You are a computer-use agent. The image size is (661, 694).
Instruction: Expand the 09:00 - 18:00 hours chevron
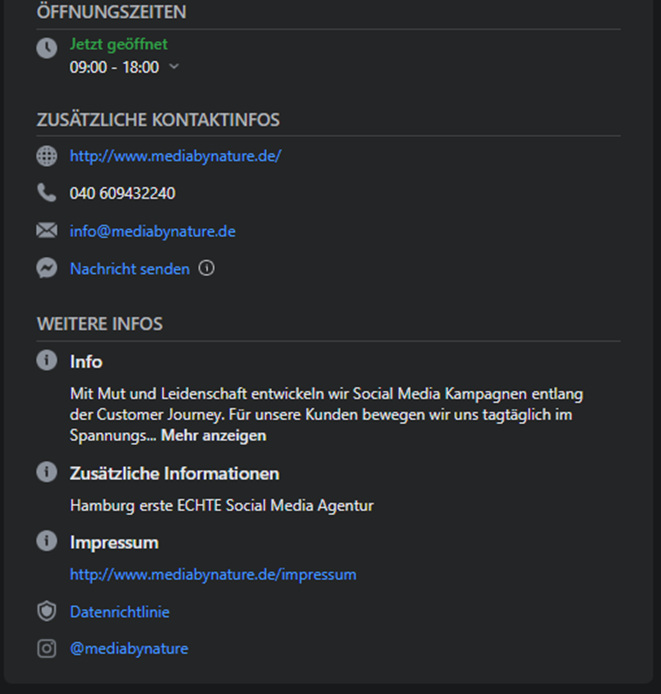(x=174, y=66)
